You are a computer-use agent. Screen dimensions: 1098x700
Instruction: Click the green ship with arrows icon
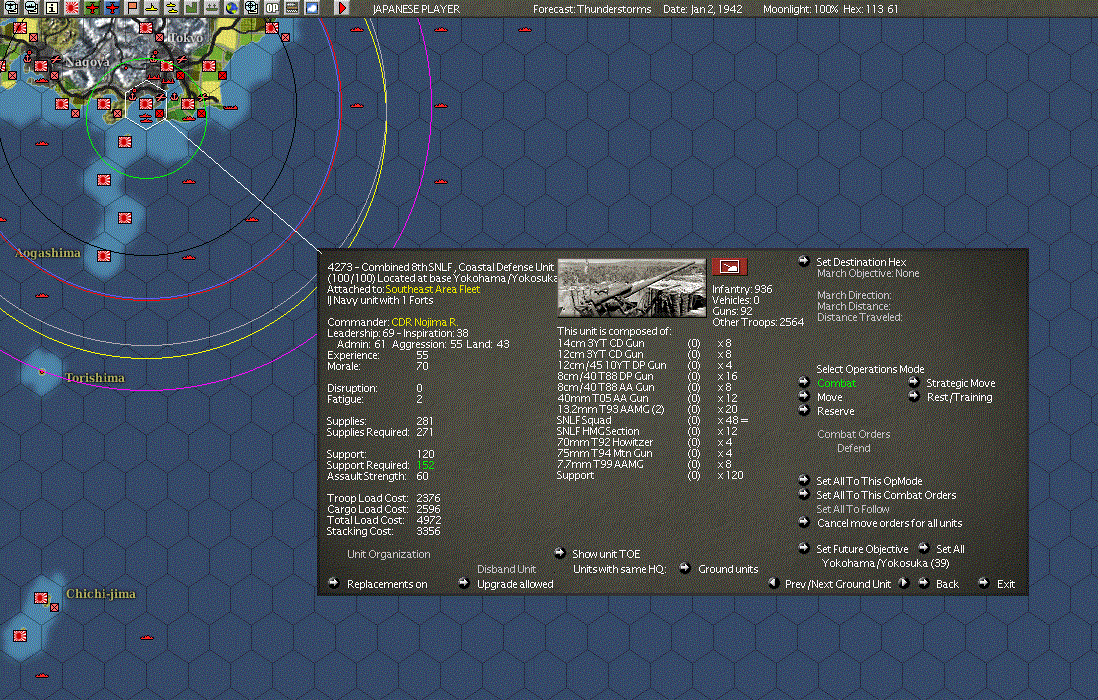211,8
